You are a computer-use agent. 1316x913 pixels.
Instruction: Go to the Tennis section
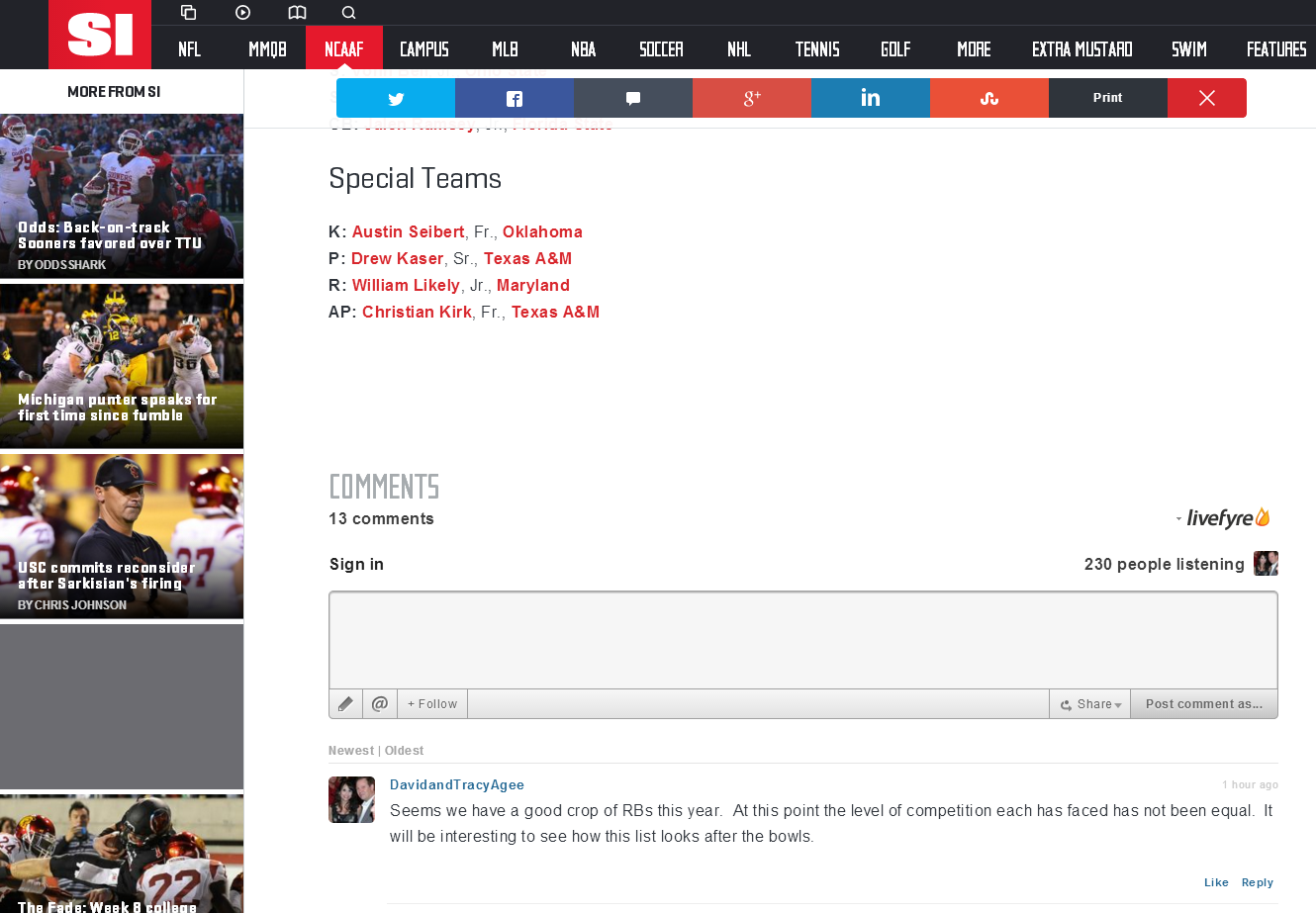(817, 48)
